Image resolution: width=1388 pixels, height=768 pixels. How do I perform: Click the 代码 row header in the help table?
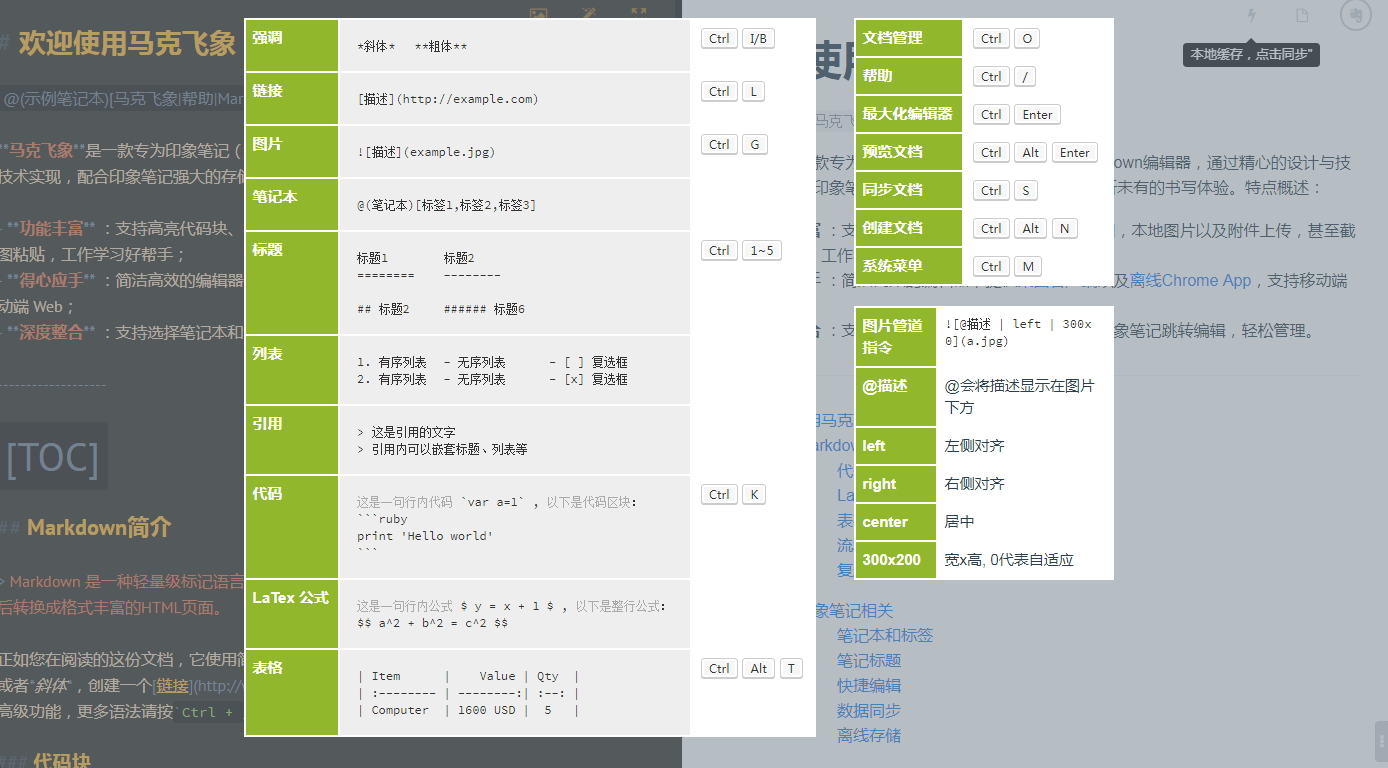click(292, 527)
